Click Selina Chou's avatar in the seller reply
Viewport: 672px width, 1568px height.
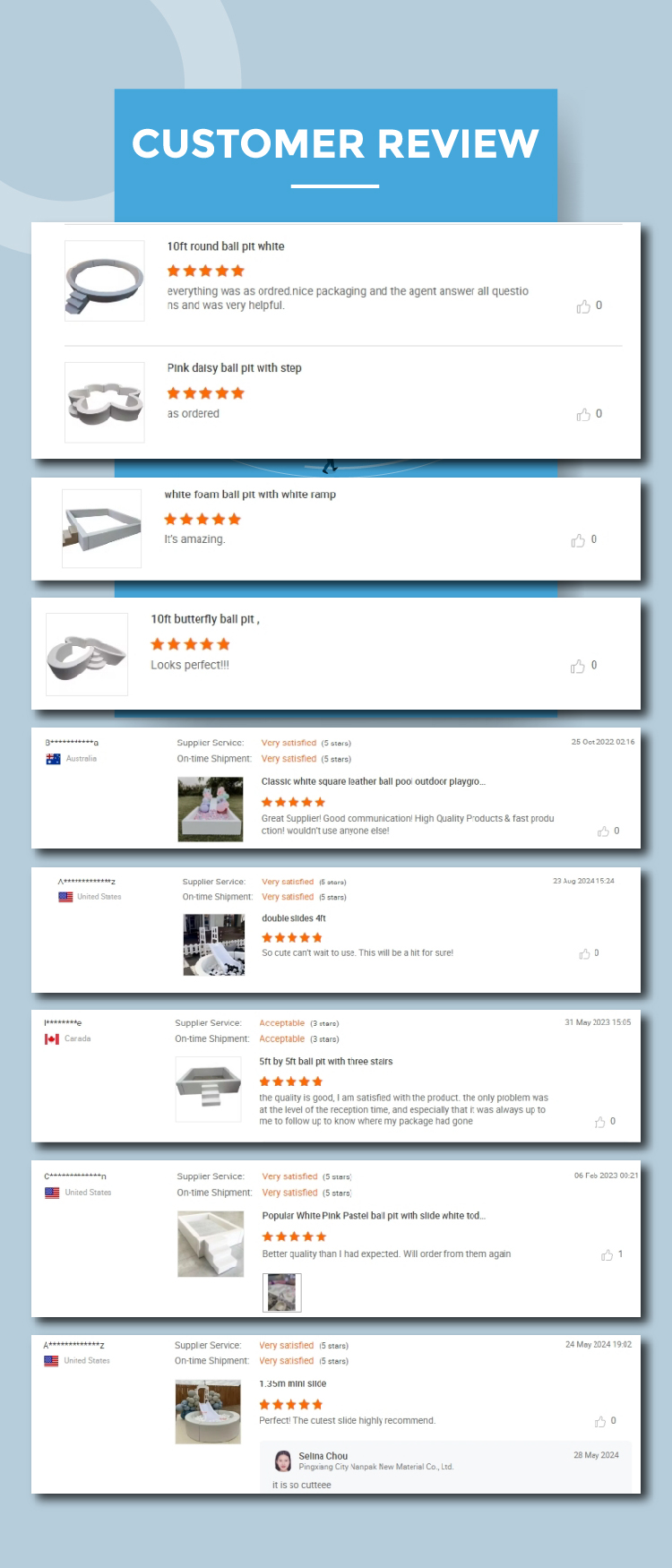point(283,1460)
